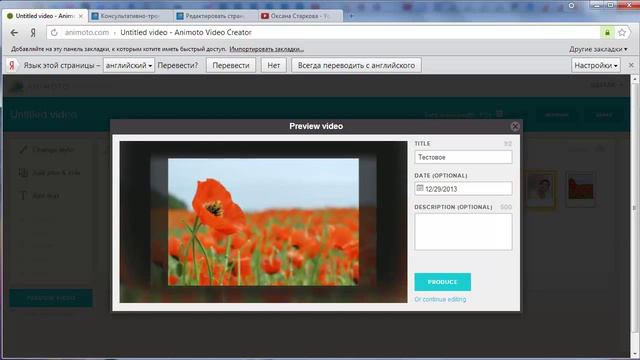Reload the page with the refresh icon
The image size is (640, 360).
click(54, 33)
